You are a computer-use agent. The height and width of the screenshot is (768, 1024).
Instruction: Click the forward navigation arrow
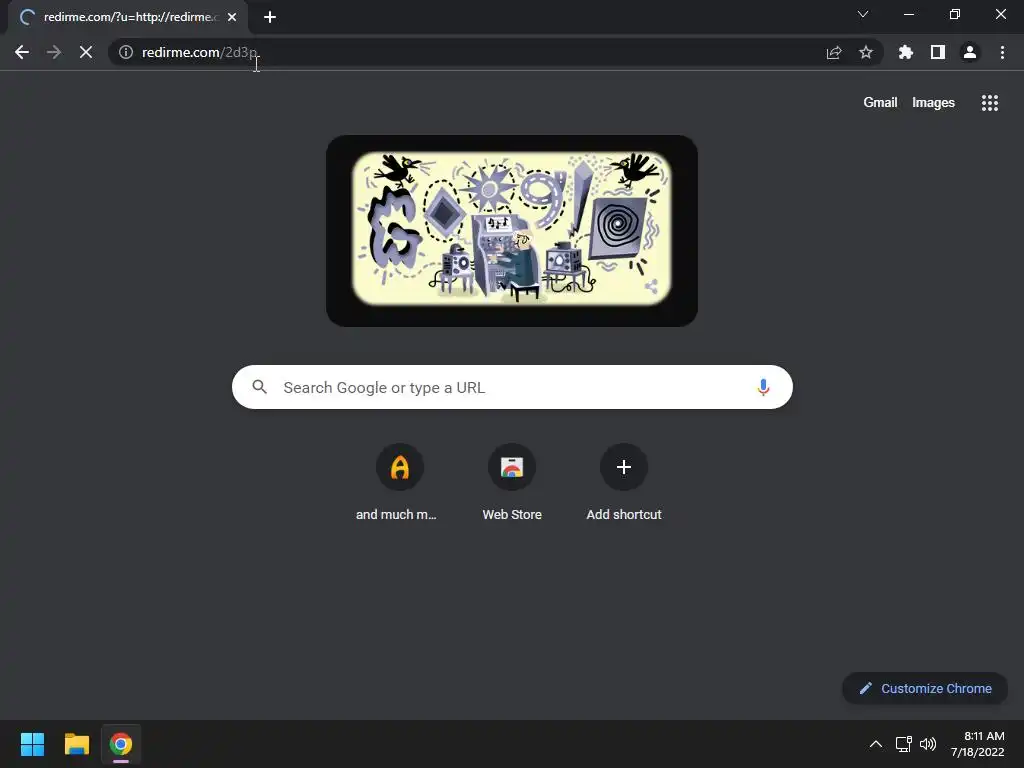click(x=54, y=52)
